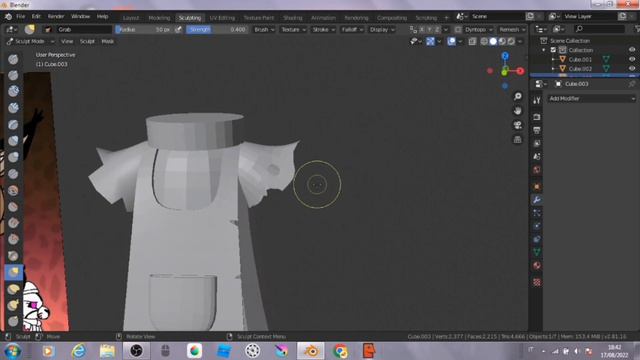Open the World properties tab
This screenshot has width=640, height=360.
click(x=537, y=170)
